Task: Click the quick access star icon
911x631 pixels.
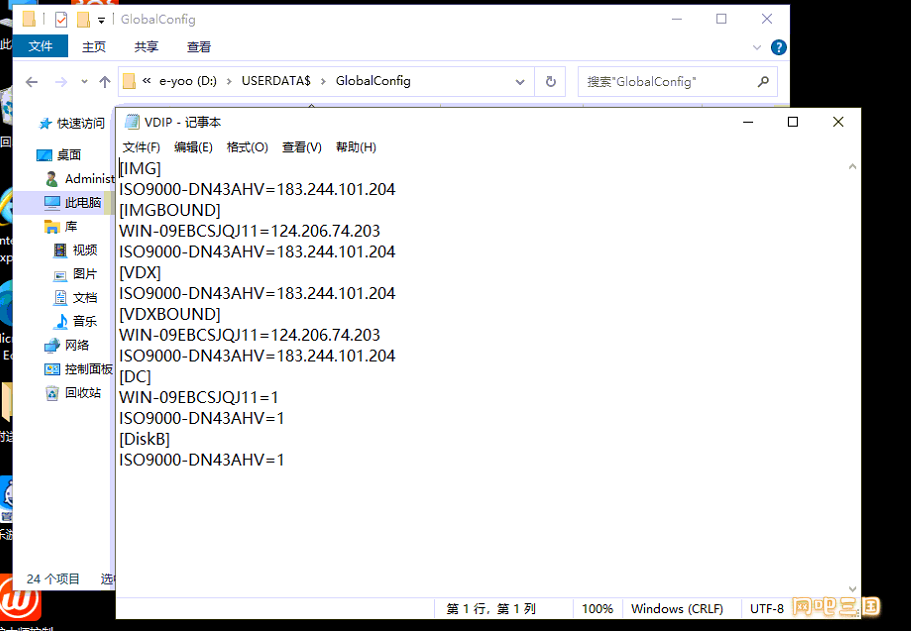Action: [45, 123]
